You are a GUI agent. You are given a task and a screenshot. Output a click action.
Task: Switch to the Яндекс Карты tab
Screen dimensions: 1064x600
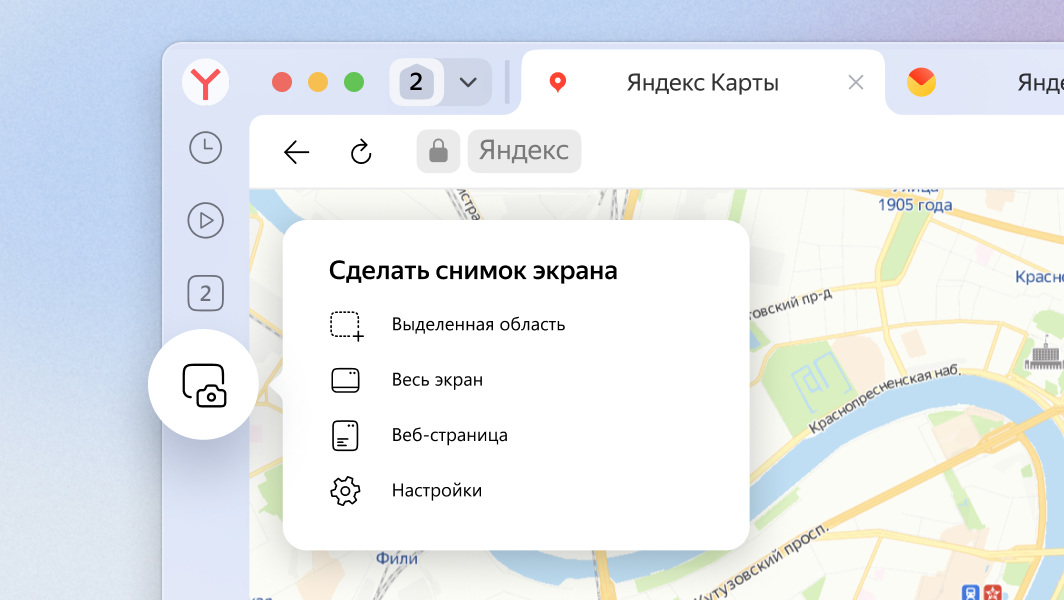tap(702, 83)
